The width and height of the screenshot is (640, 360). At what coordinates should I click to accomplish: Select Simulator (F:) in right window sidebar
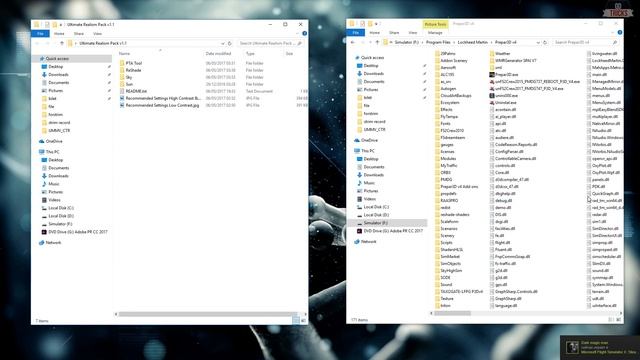376,223
